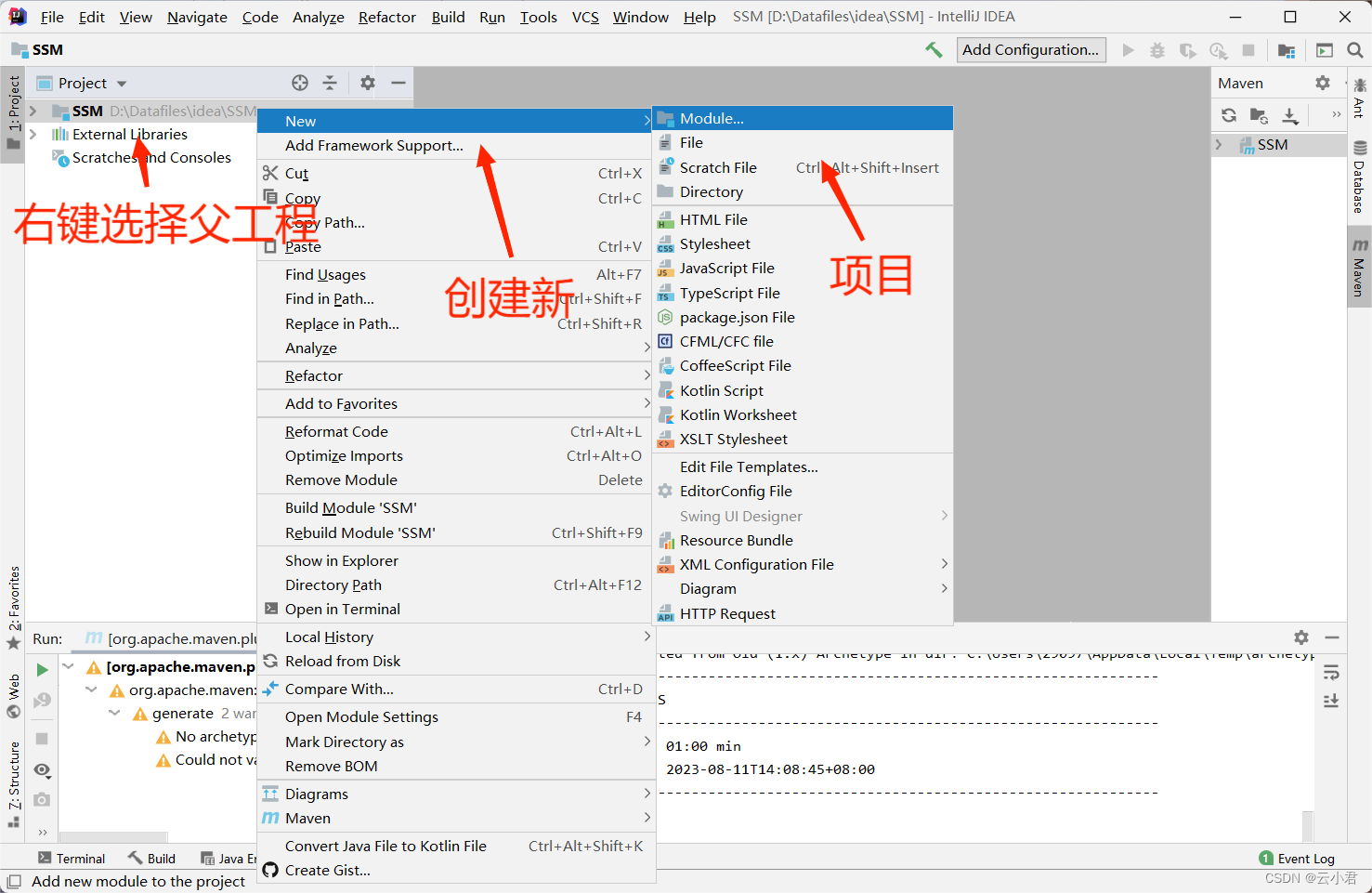
Task: Expand the SSM project root node
Action: (x=33, y=111)
